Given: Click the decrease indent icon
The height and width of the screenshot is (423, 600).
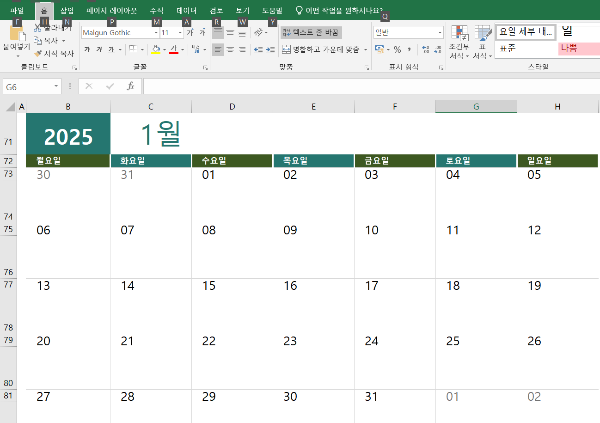Looking at the screenshot, I should point(258,49).
